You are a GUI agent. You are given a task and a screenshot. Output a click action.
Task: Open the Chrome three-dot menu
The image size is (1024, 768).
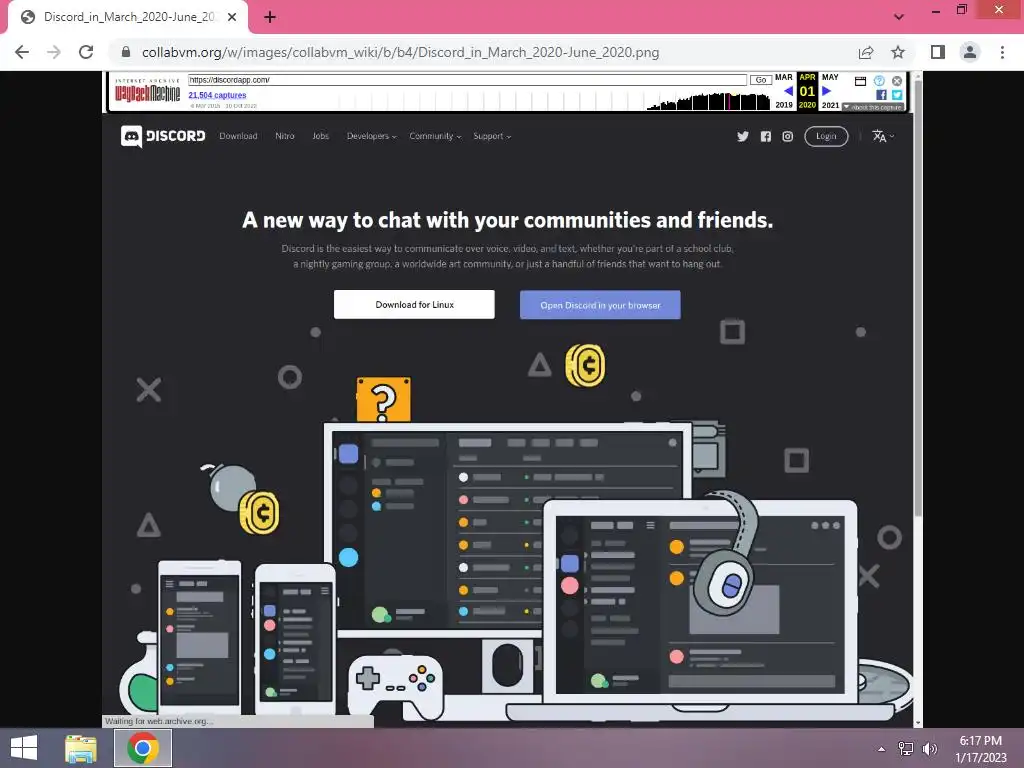pos(1002,52)
